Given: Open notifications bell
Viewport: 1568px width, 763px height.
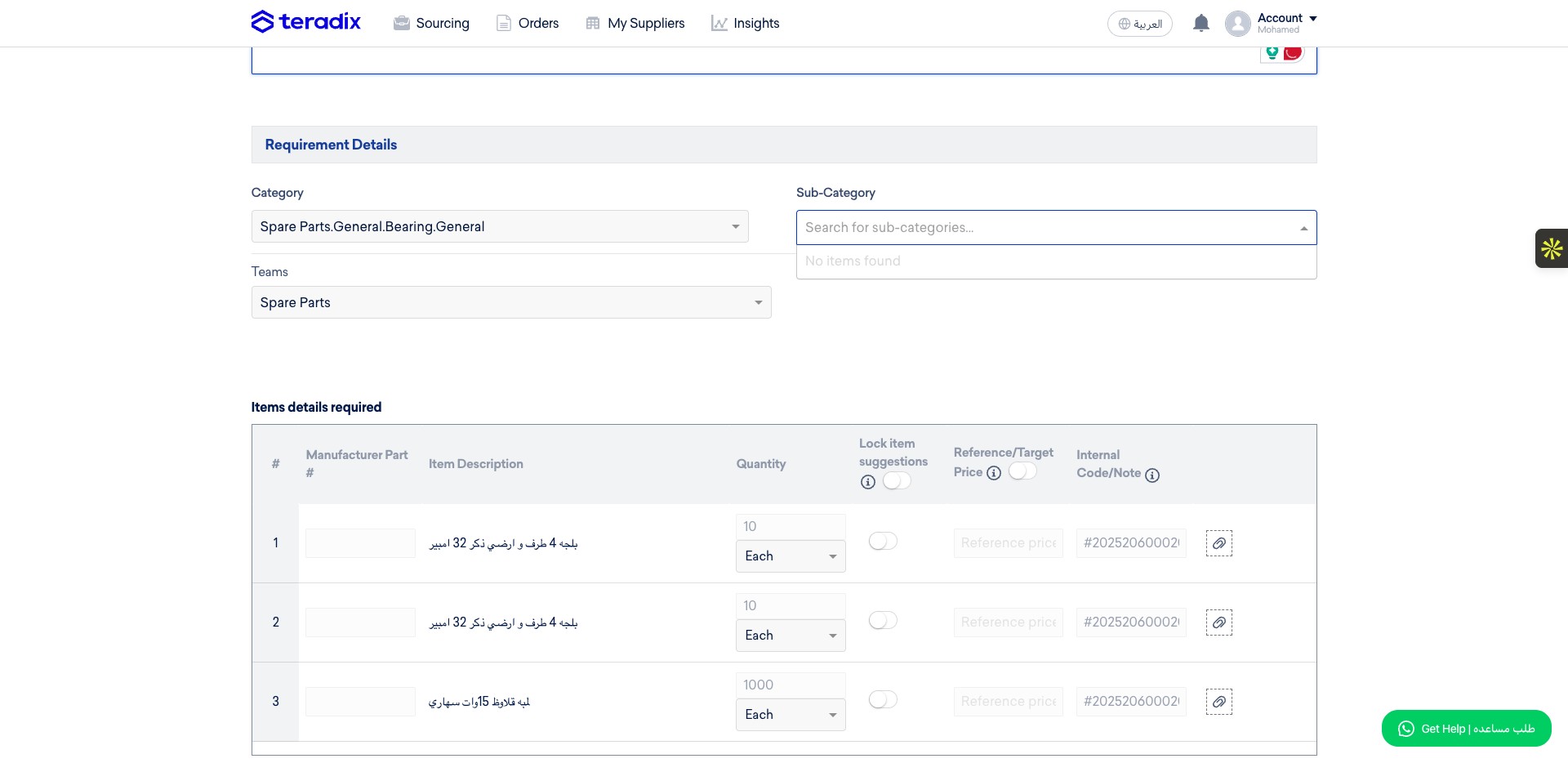Looking at the screenshot, I should [x=1200, y=23].
